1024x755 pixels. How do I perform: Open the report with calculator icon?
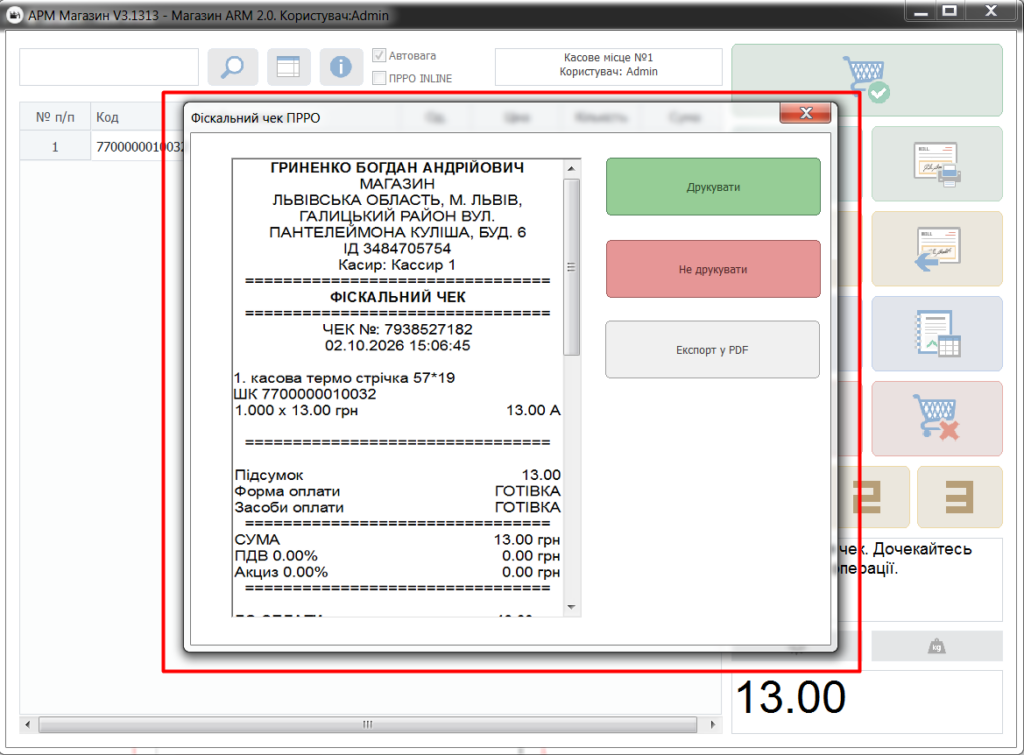(x=936, y=334)
